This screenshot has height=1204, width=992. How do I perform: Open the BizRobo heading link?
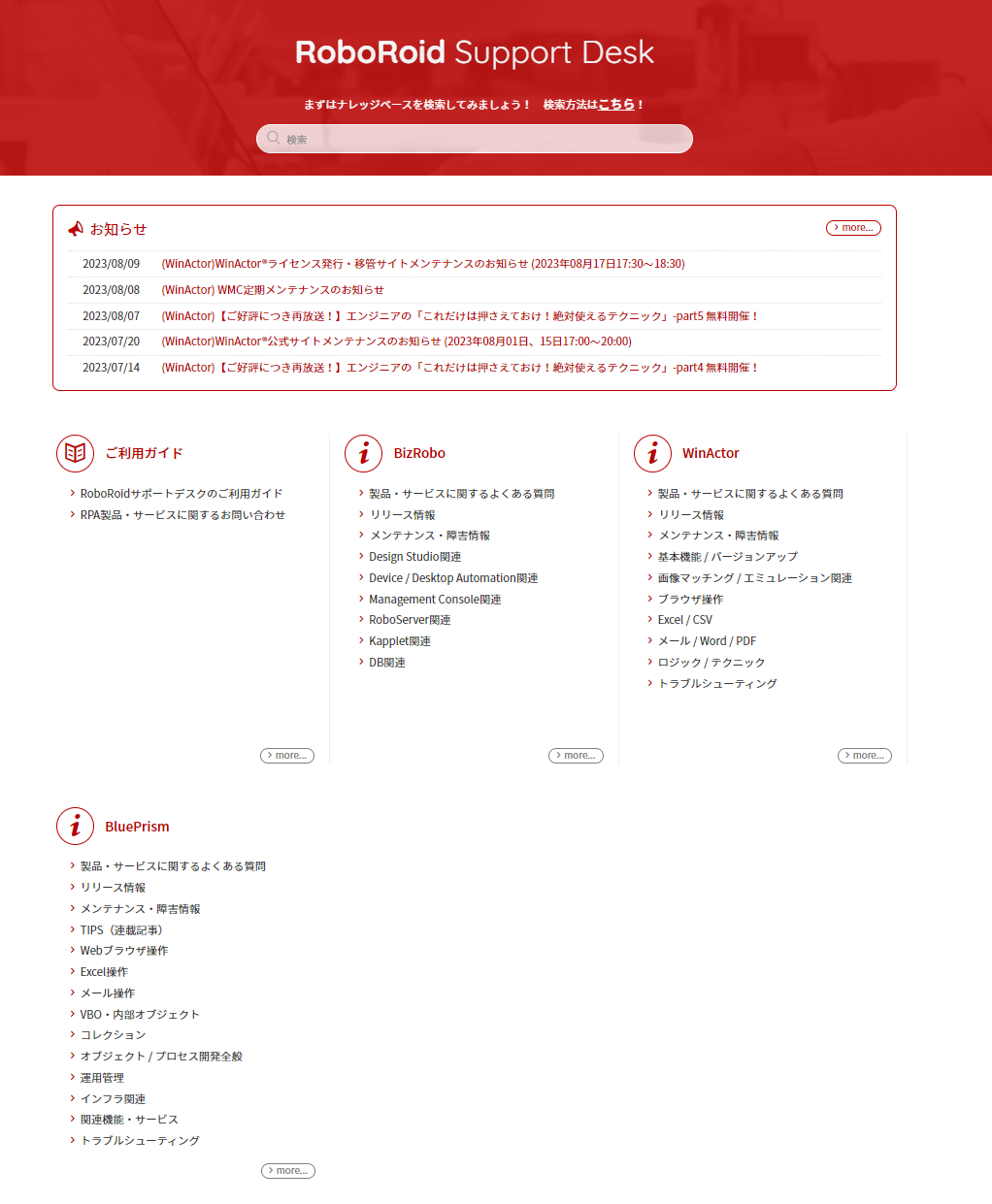[x=419, y=453]
